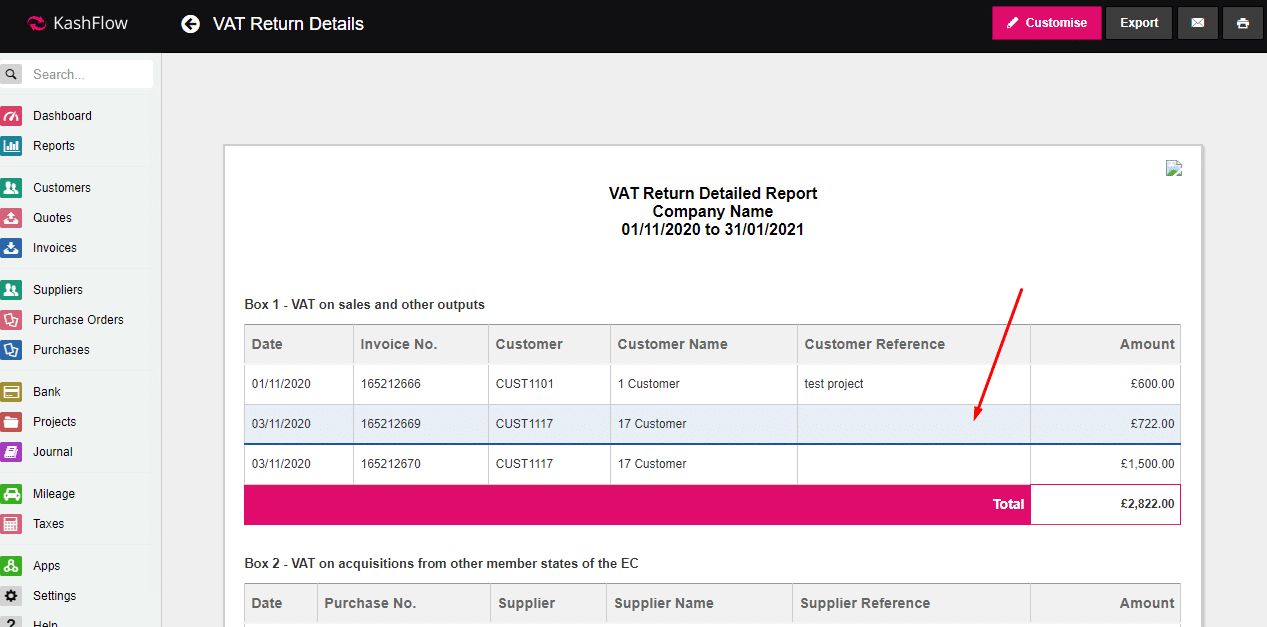Click the email envelope icon in header
This screenshot has height=627, width=1267.
(x=1197, y=23)
